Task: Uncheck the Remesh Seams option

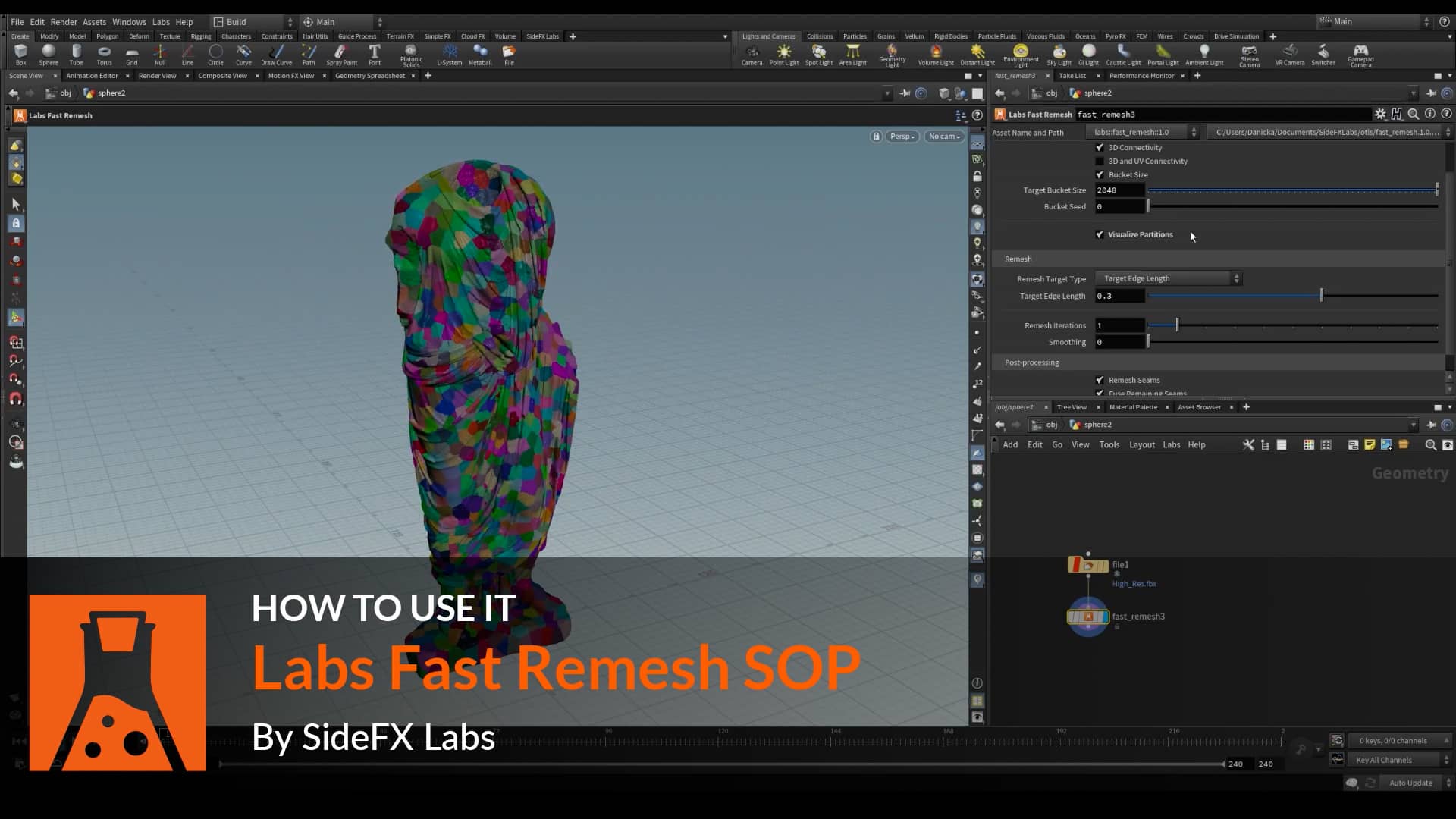Action: pos(1100,380)
